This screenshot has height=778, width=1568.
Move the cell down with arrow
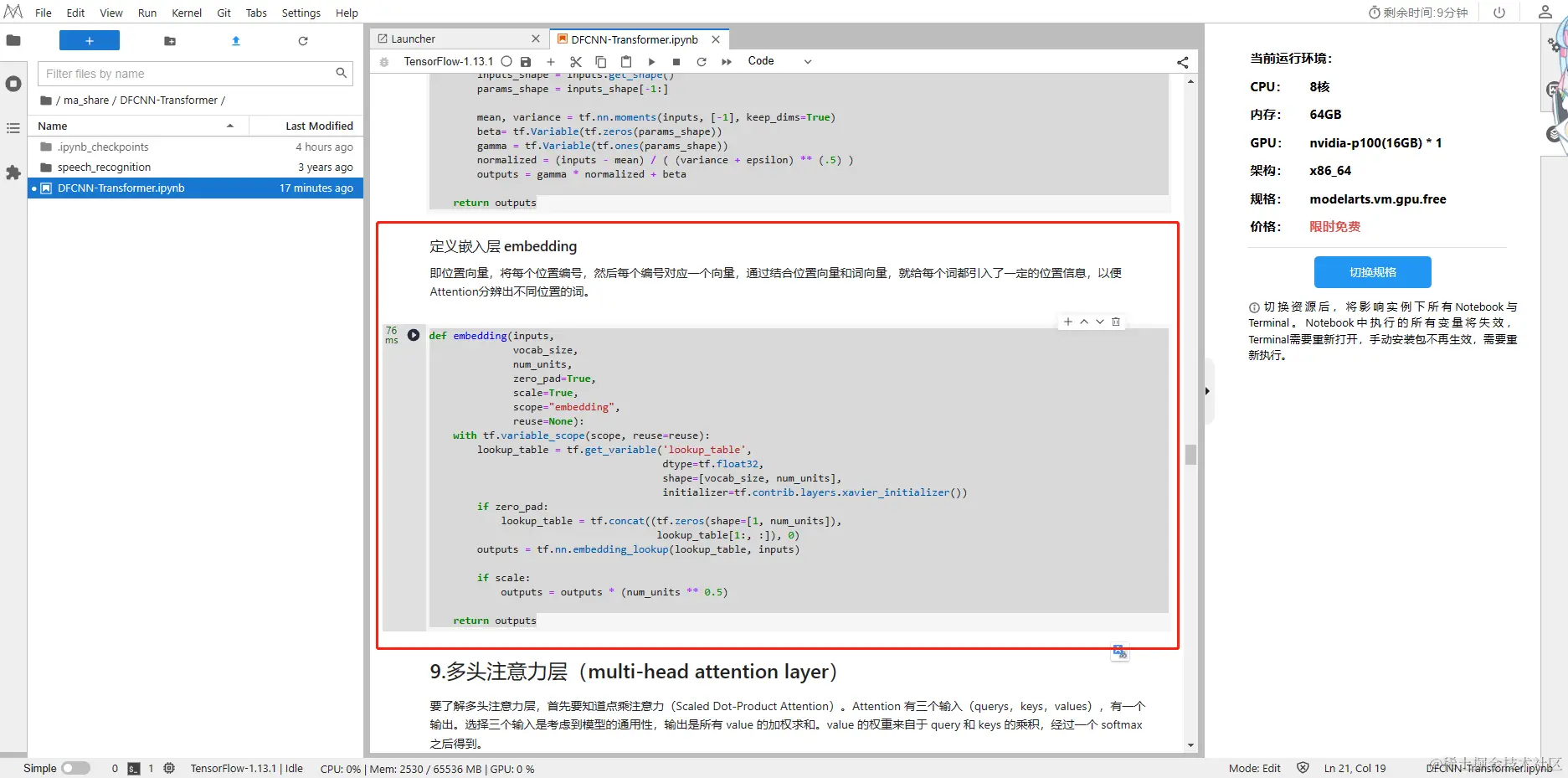pos(1100,322)
